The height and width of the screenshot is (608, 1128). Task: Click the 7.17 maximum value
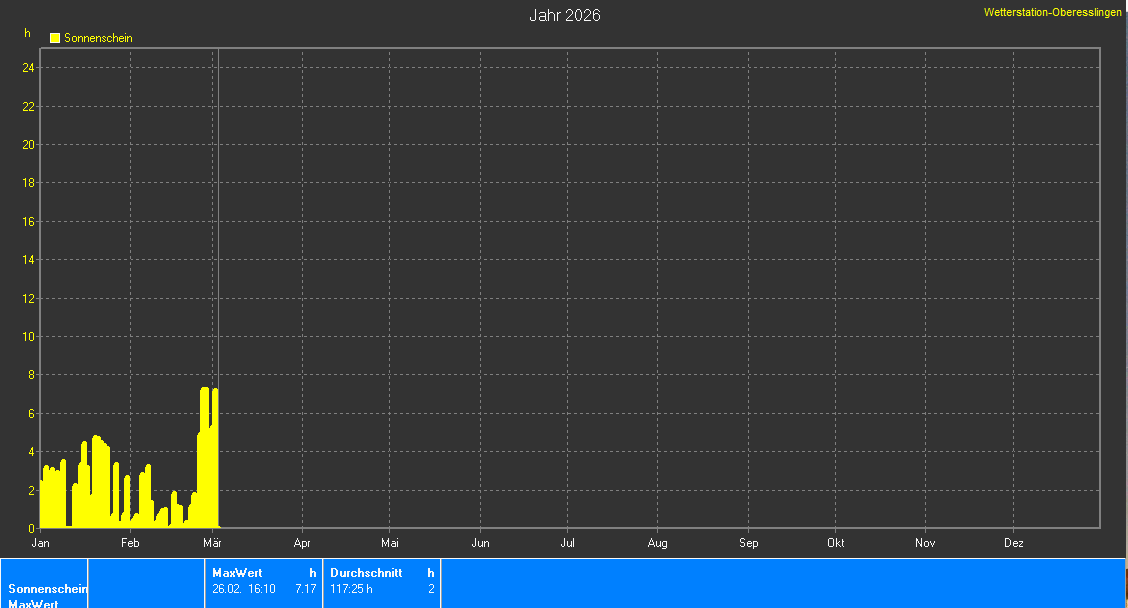305,589
